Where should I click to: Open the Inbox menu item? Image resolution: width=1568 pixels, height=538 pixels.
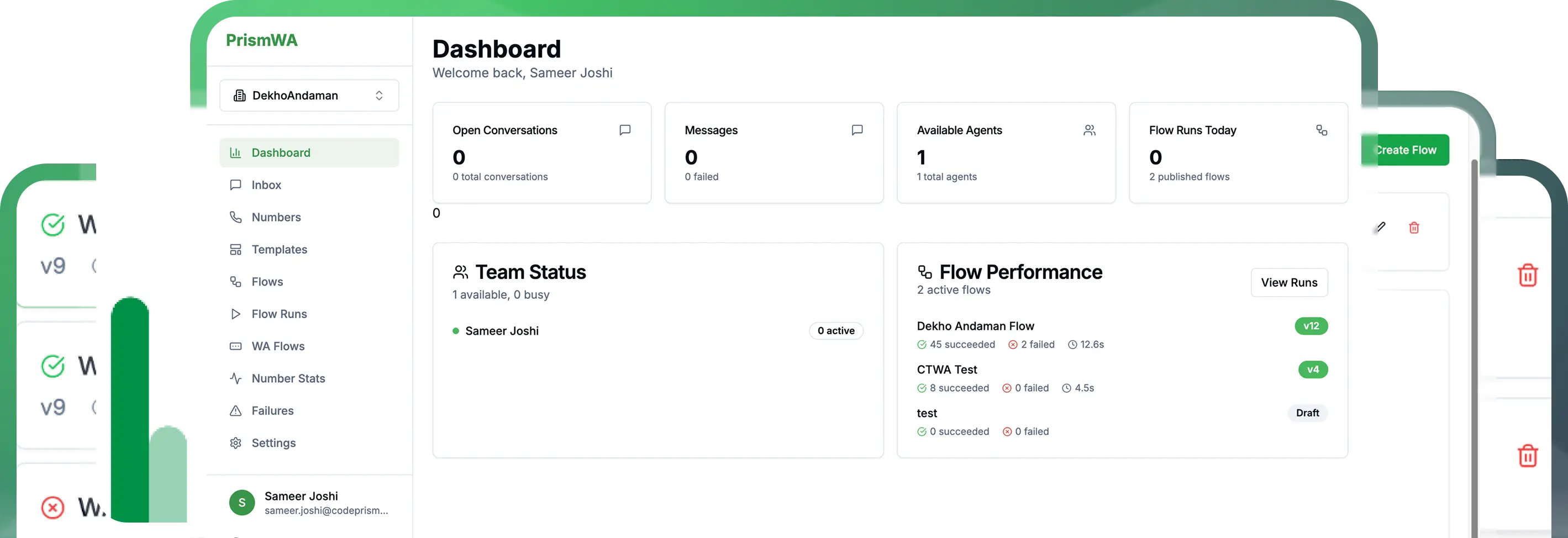point(309,185)
